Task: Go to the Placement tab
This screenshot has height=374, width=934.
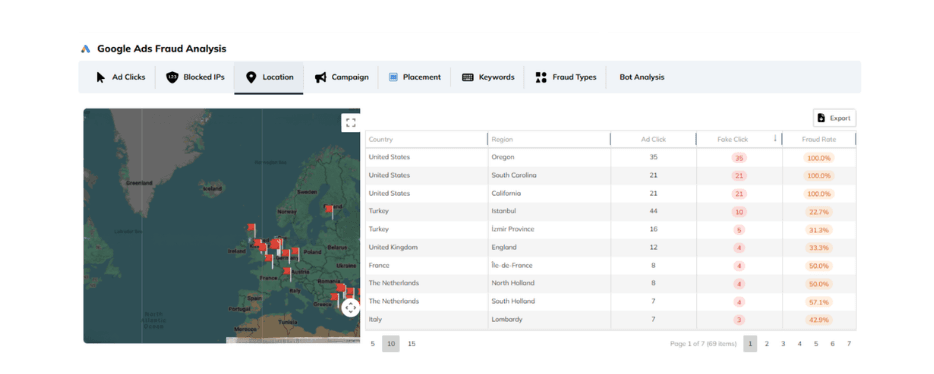Action: [415, 77]
